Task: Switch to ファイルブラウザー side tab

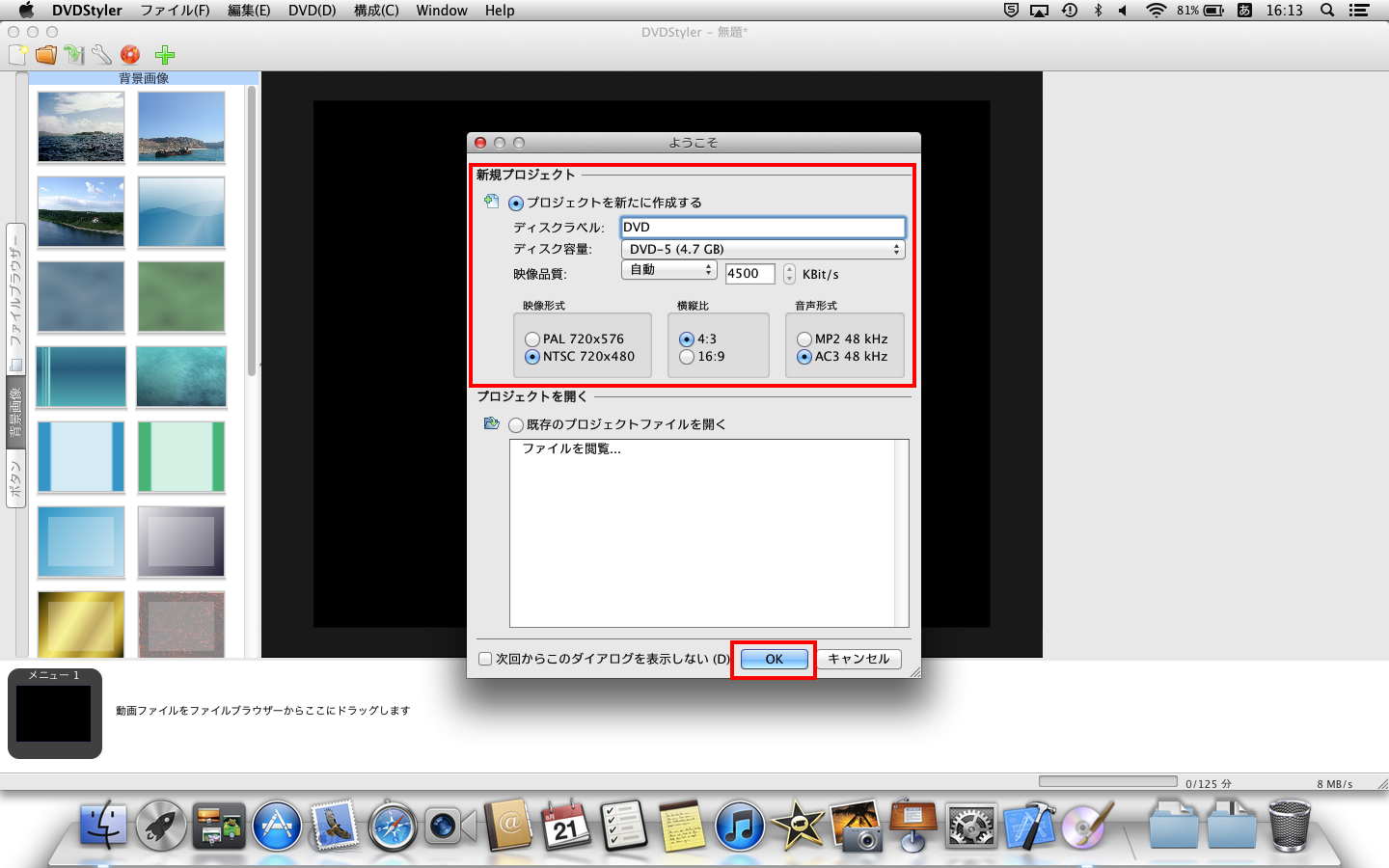Action: 15,299
